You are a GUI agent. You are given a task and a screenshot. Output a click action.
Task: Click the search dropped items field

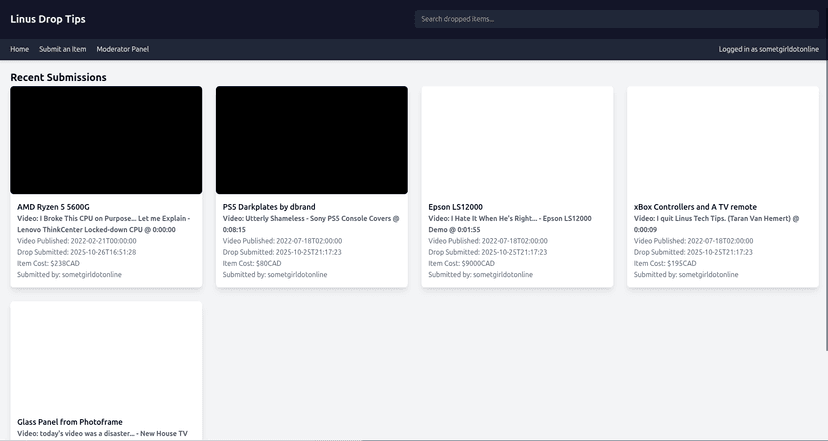coord(616,19)
